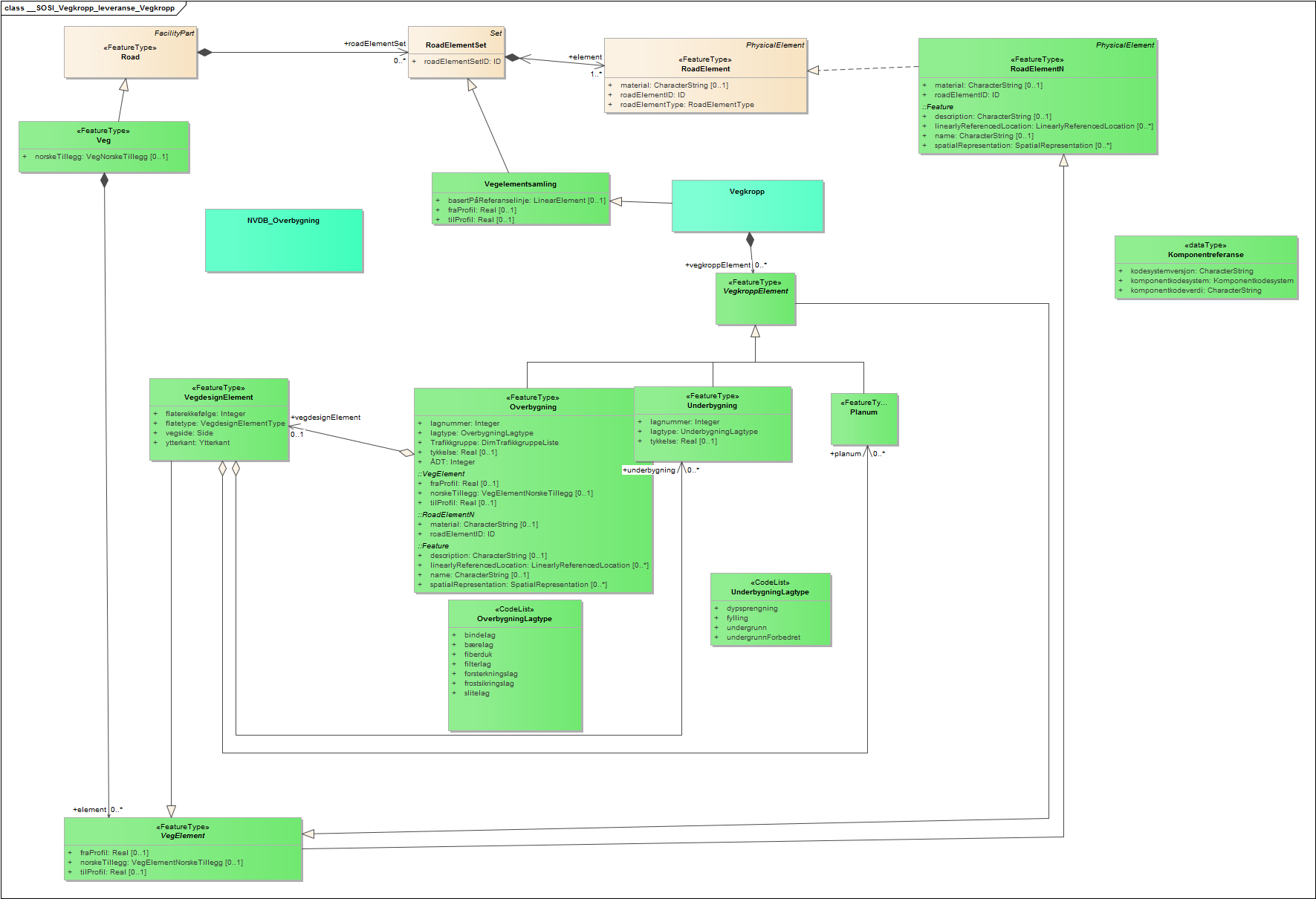Select the flatetype attribute in VegdesignElement
The image size is (1316, 899).
(224, 423)
